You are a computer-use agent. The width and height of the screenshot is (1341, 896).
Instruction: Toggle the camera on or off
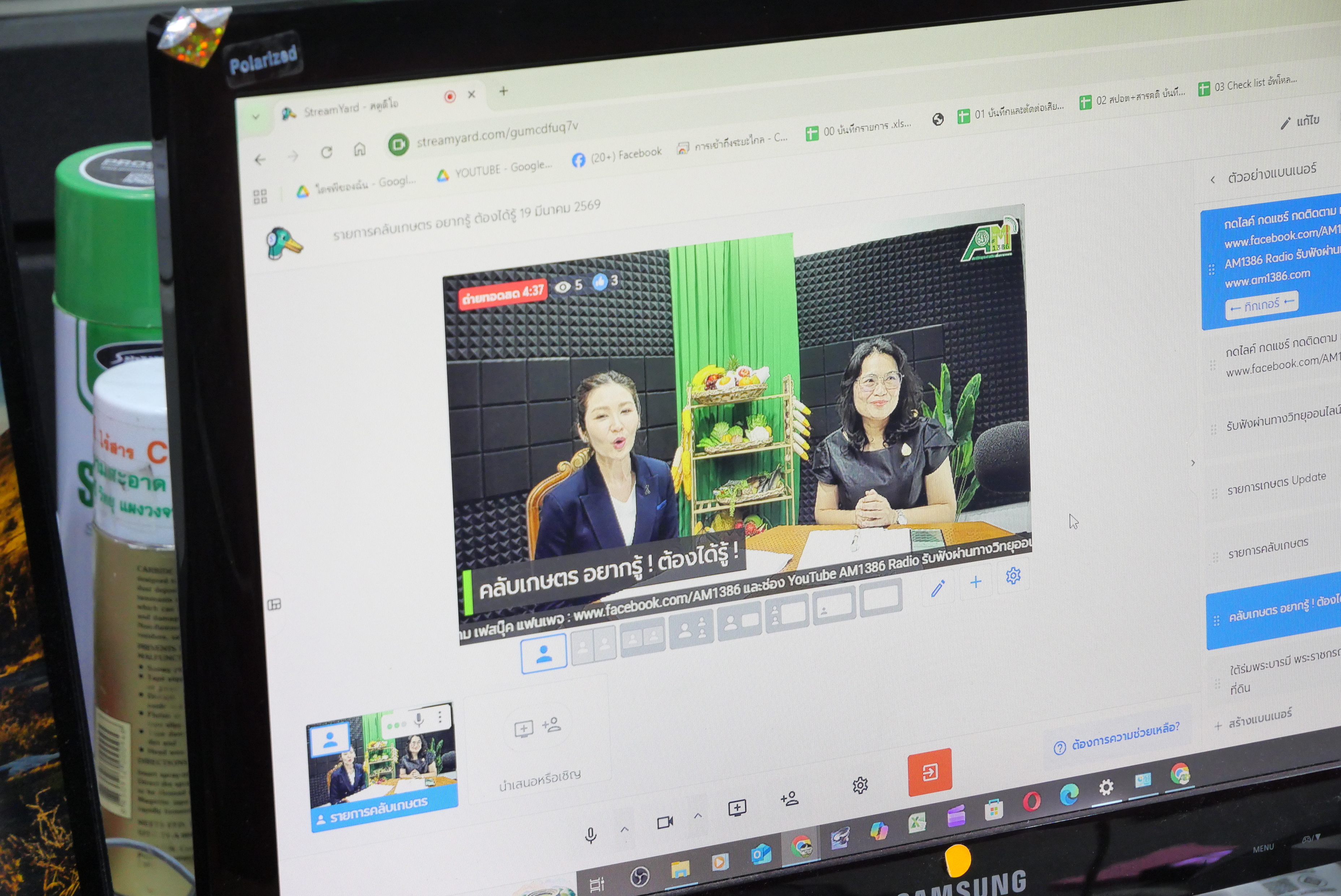click(x=664, y=822)
